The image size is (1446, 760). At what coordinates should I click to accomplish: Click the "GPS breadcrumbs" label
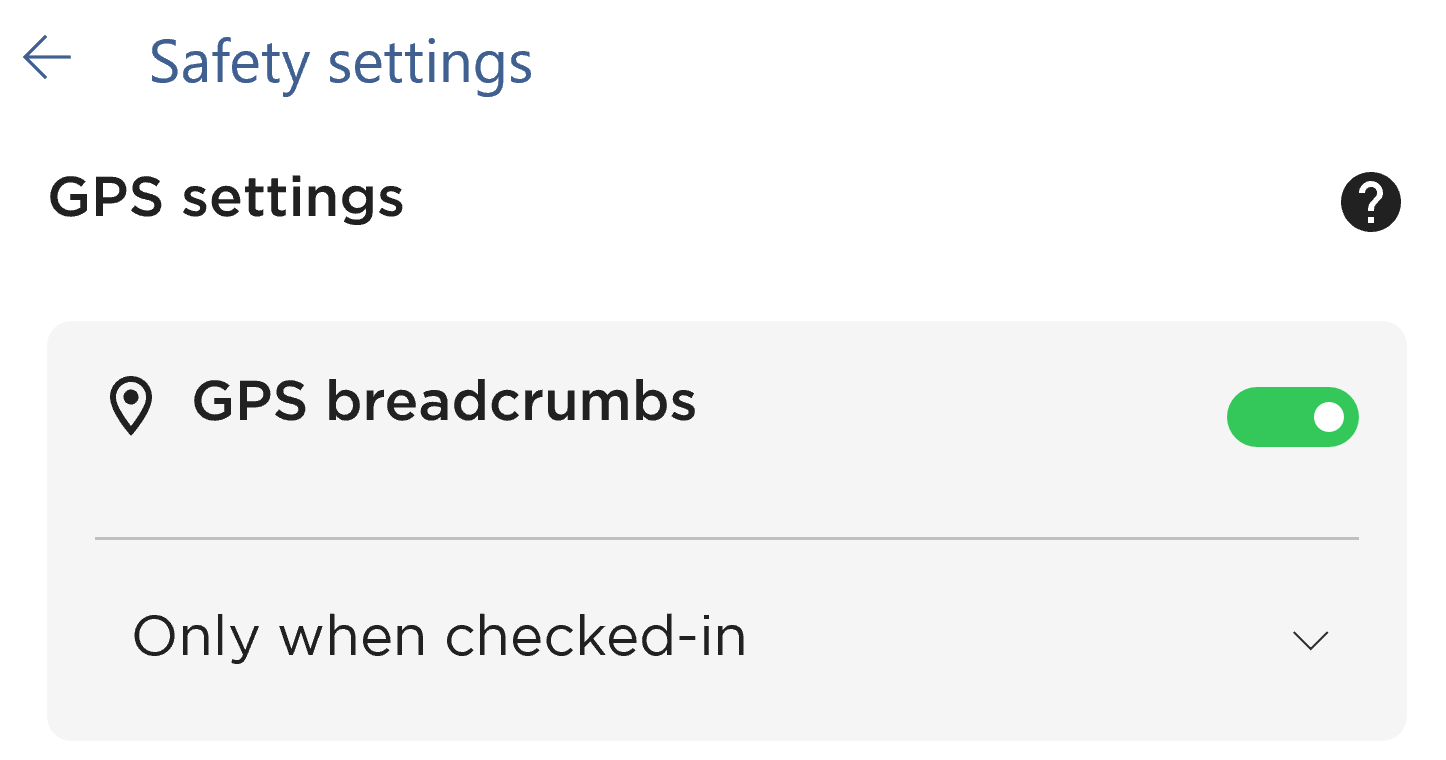(444, 403)
